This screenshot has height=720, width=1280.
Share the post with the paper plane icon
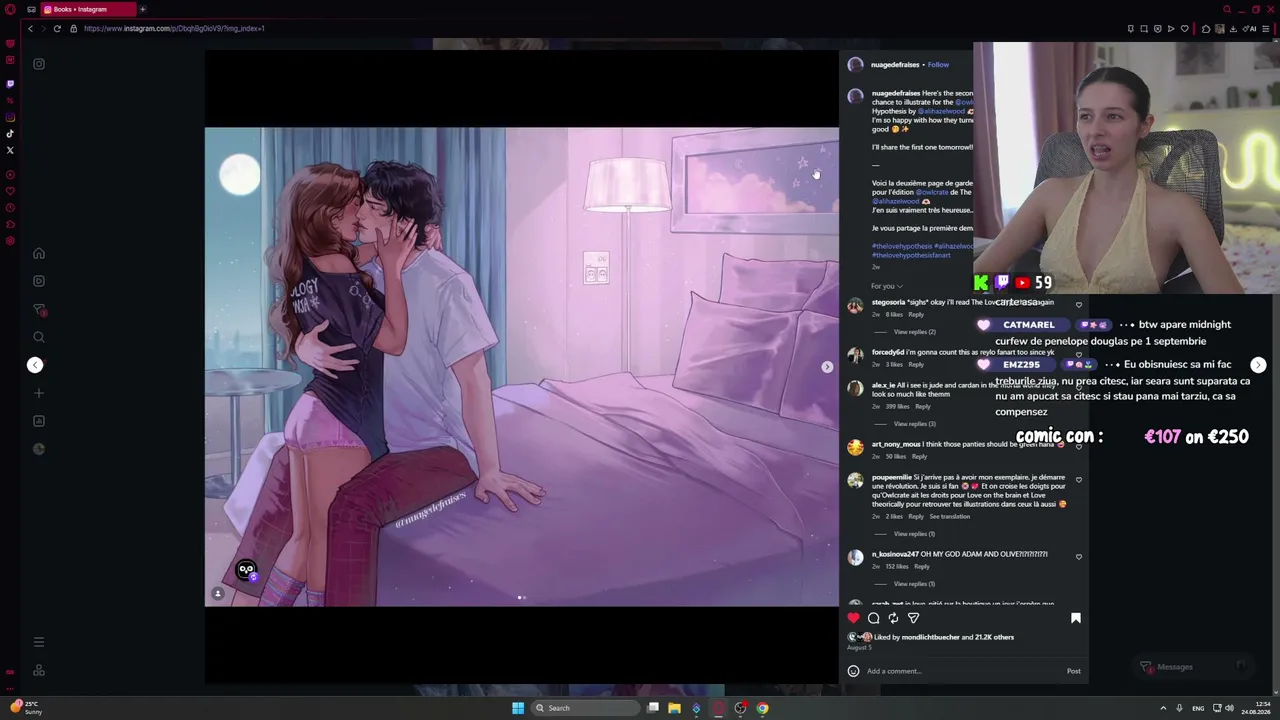[913, 618]
